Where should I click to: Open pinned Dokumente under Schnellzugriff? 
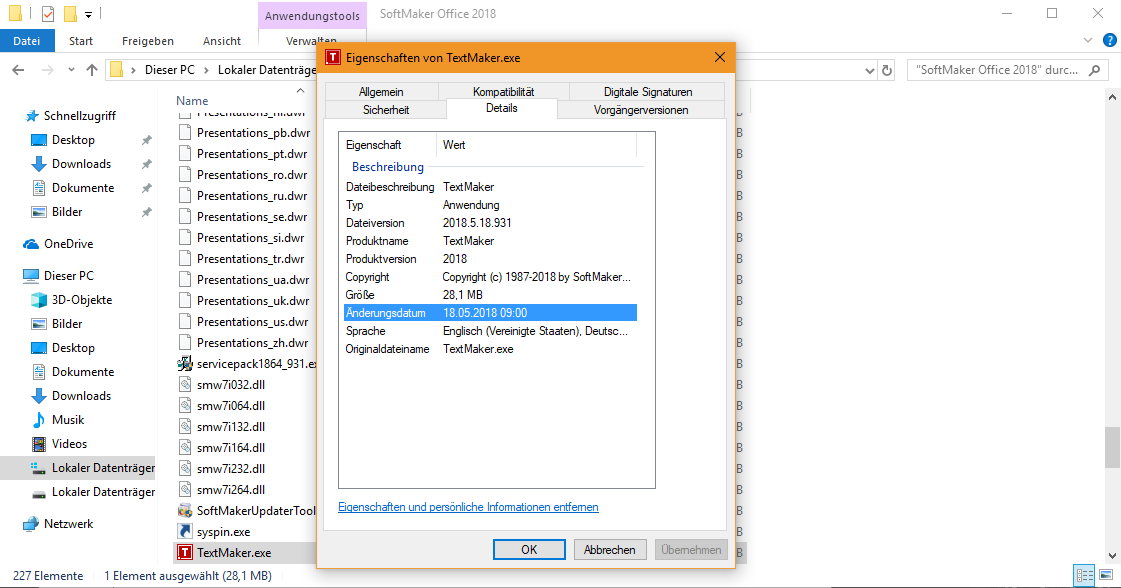coord(83,188)
